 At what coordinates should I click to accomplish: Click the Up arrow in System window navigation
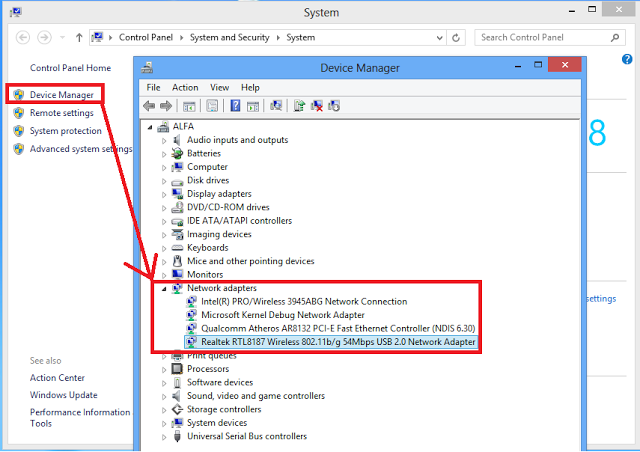click(79, 38)
